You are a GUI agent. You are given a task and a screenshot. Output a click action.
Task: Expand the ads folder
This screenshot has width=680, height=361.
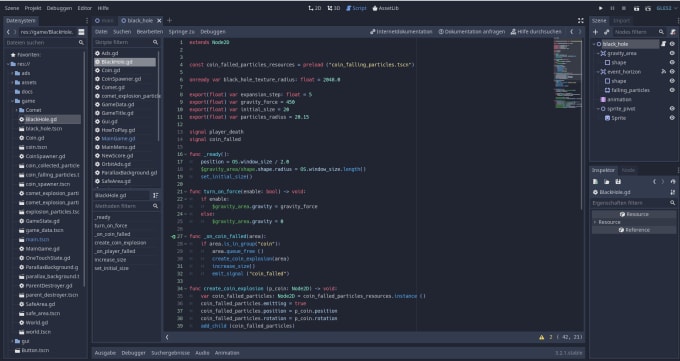[12, 73]
